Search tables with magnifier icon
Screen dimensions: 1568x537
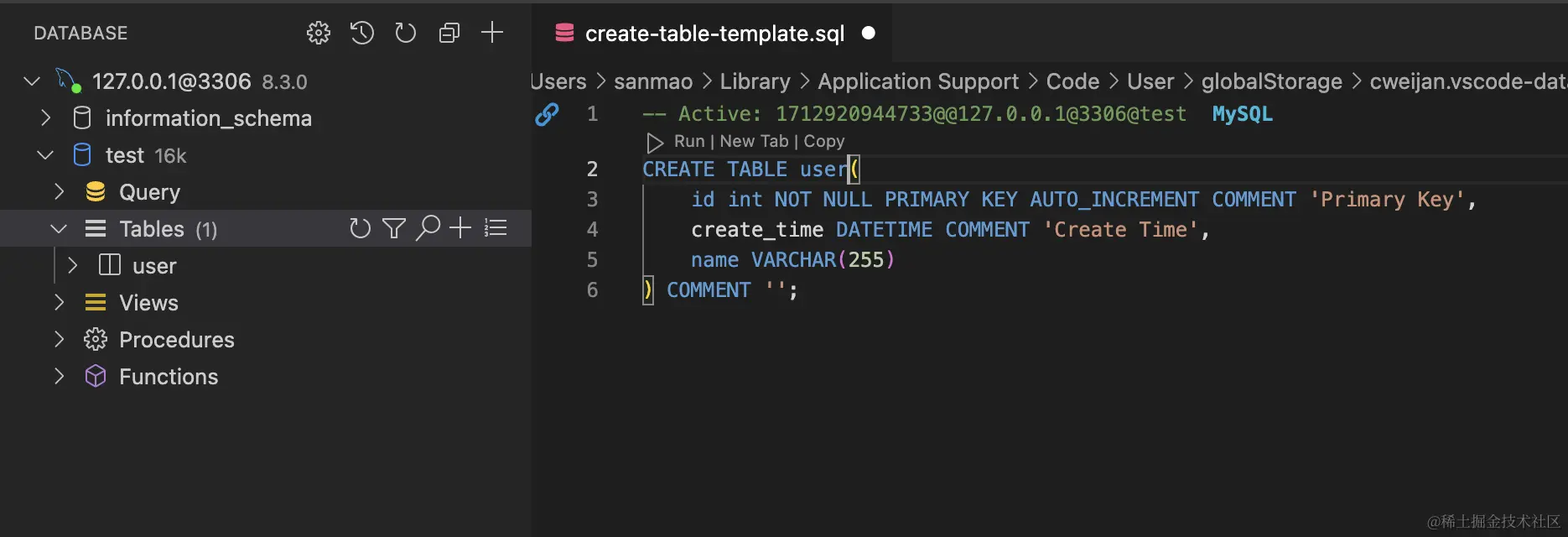[x=428, y=228]
